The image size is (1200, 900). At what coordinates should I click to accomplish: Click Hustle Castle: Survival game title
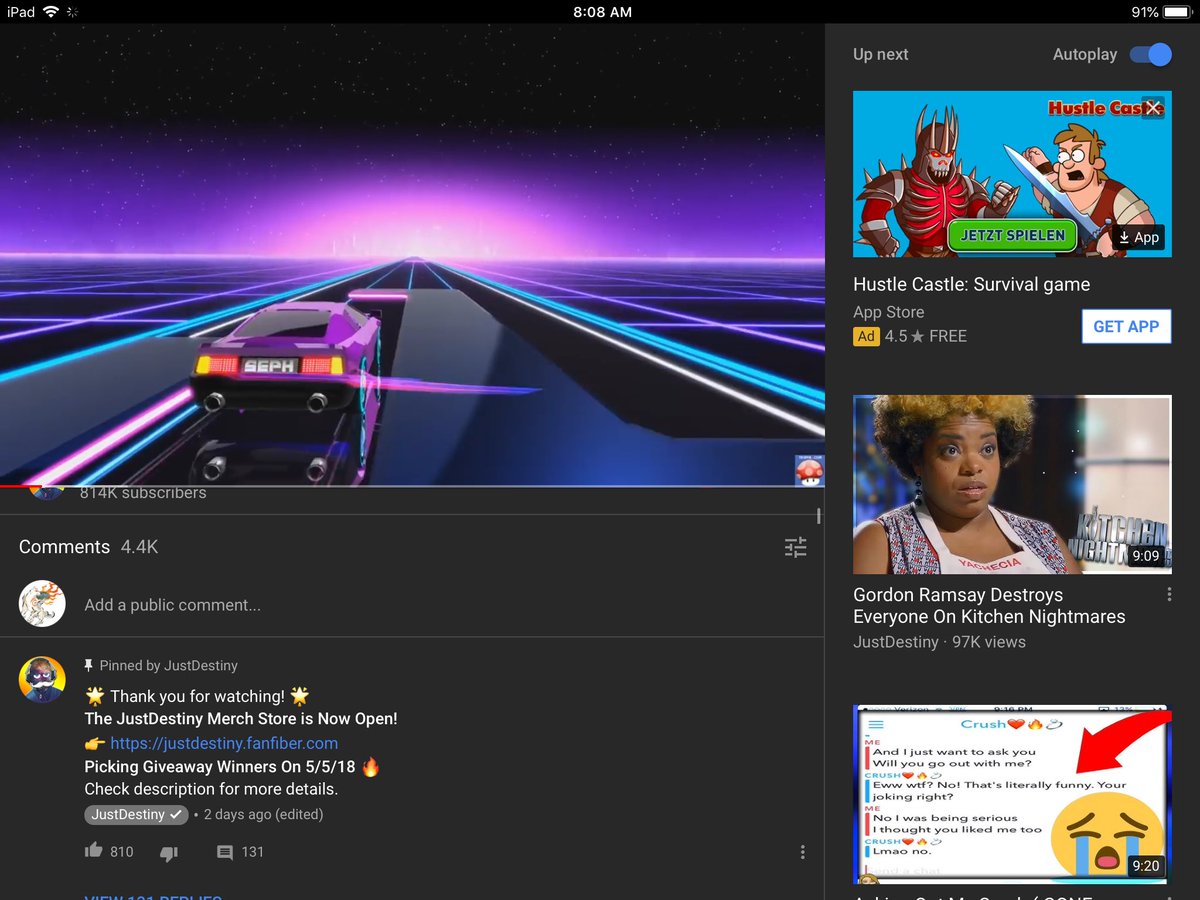971,285
